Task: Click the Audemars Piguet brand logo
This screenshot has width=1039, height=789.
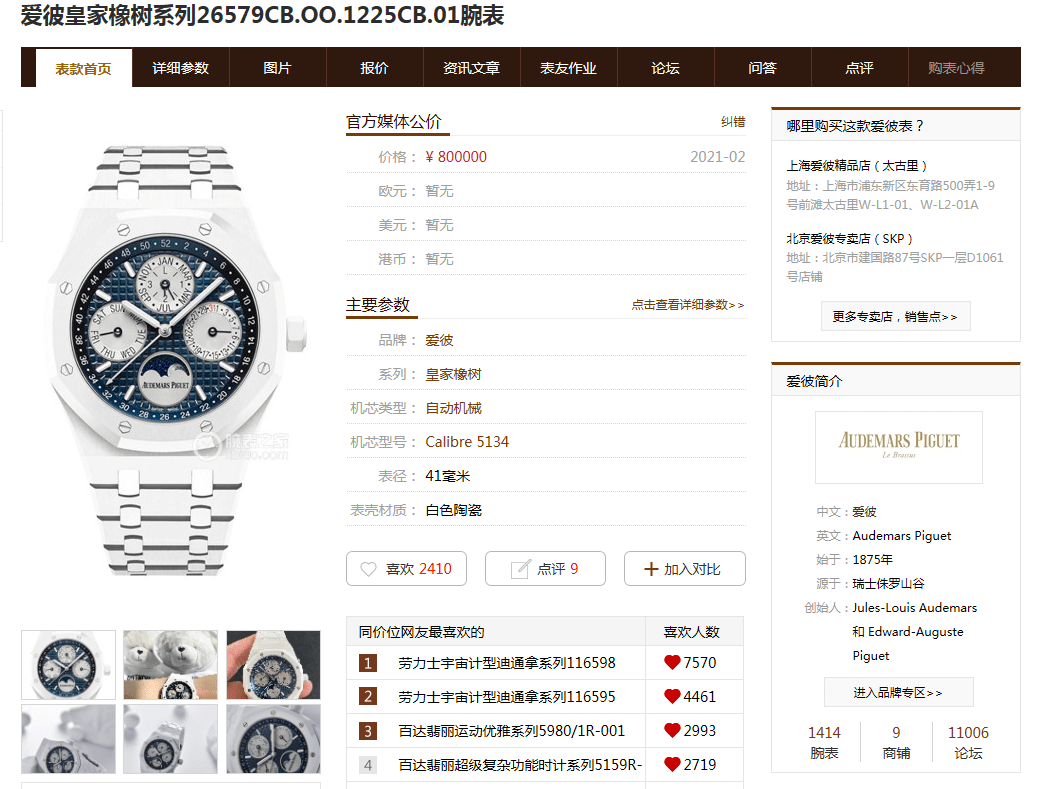Action: pos(899,447)
